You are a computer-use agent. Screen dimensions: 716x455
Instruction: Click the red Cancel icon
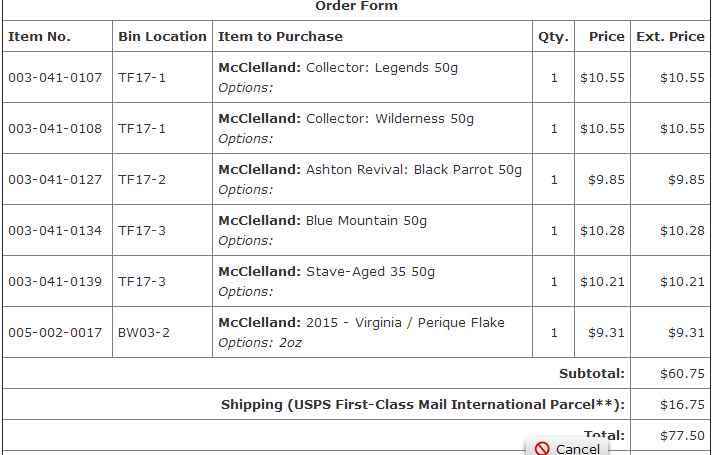pos(542,449)
